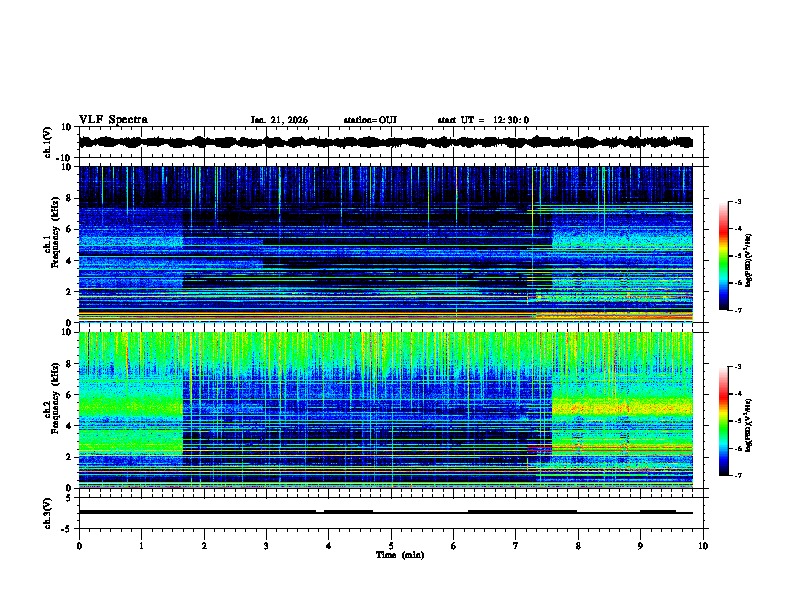Click the time axis tick label "8"
This screenshot has width=792, height=612.
click(x=578, y=546)
